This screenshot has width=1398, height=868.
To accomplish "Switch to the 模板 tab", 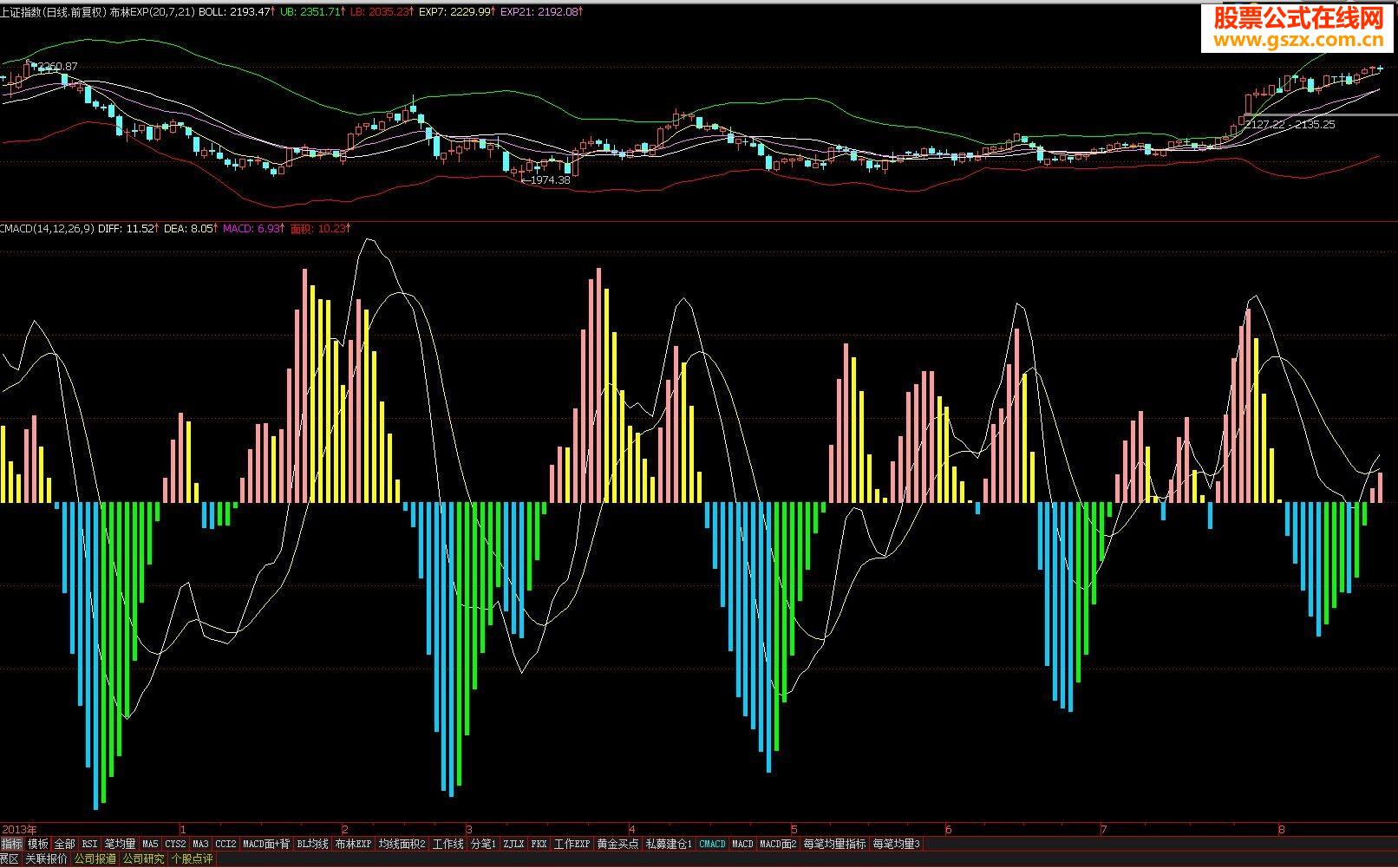I will 38,844.
